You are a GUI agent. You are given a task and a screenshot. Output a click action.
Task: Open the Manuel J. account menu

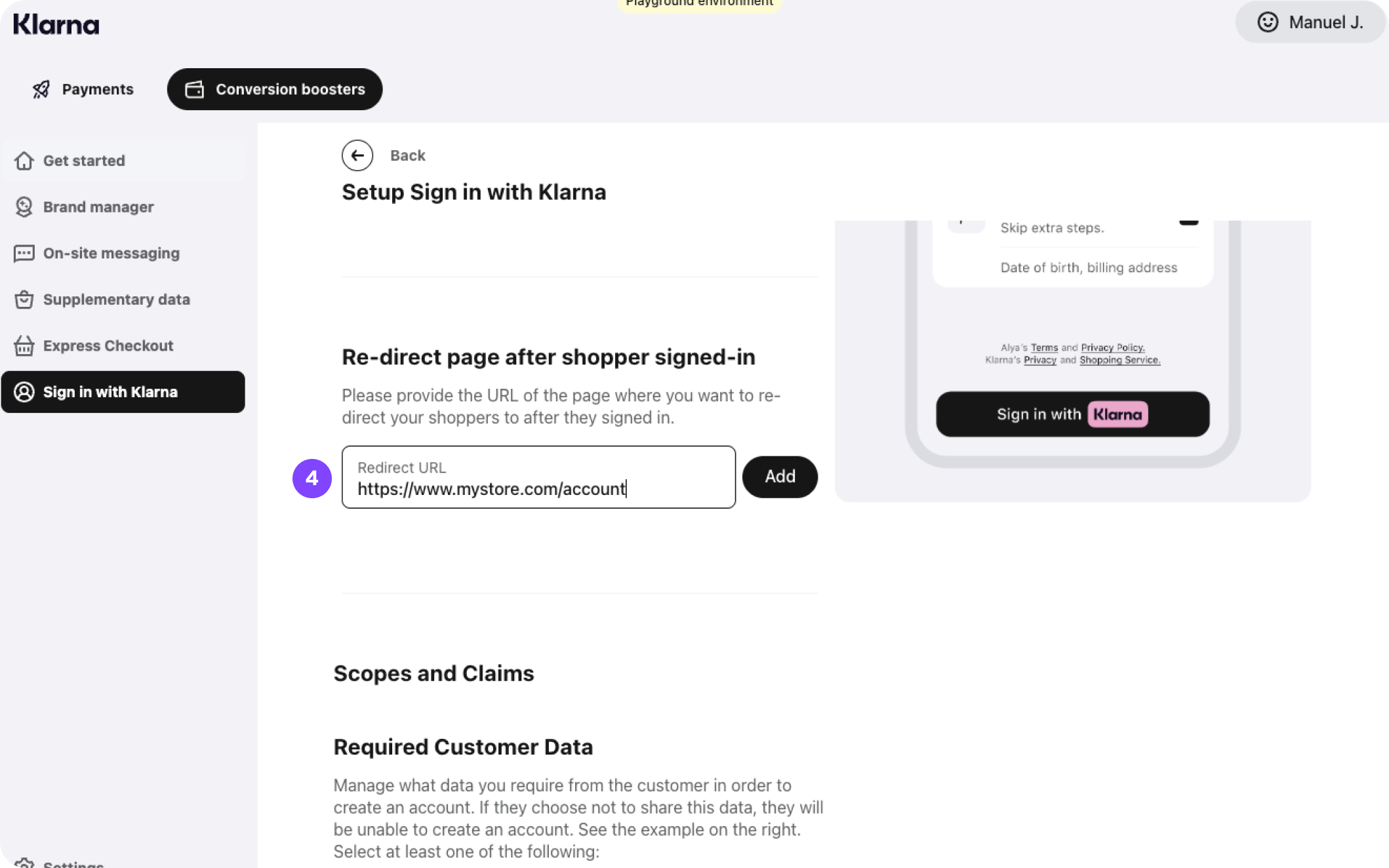tap(1310, 22)
